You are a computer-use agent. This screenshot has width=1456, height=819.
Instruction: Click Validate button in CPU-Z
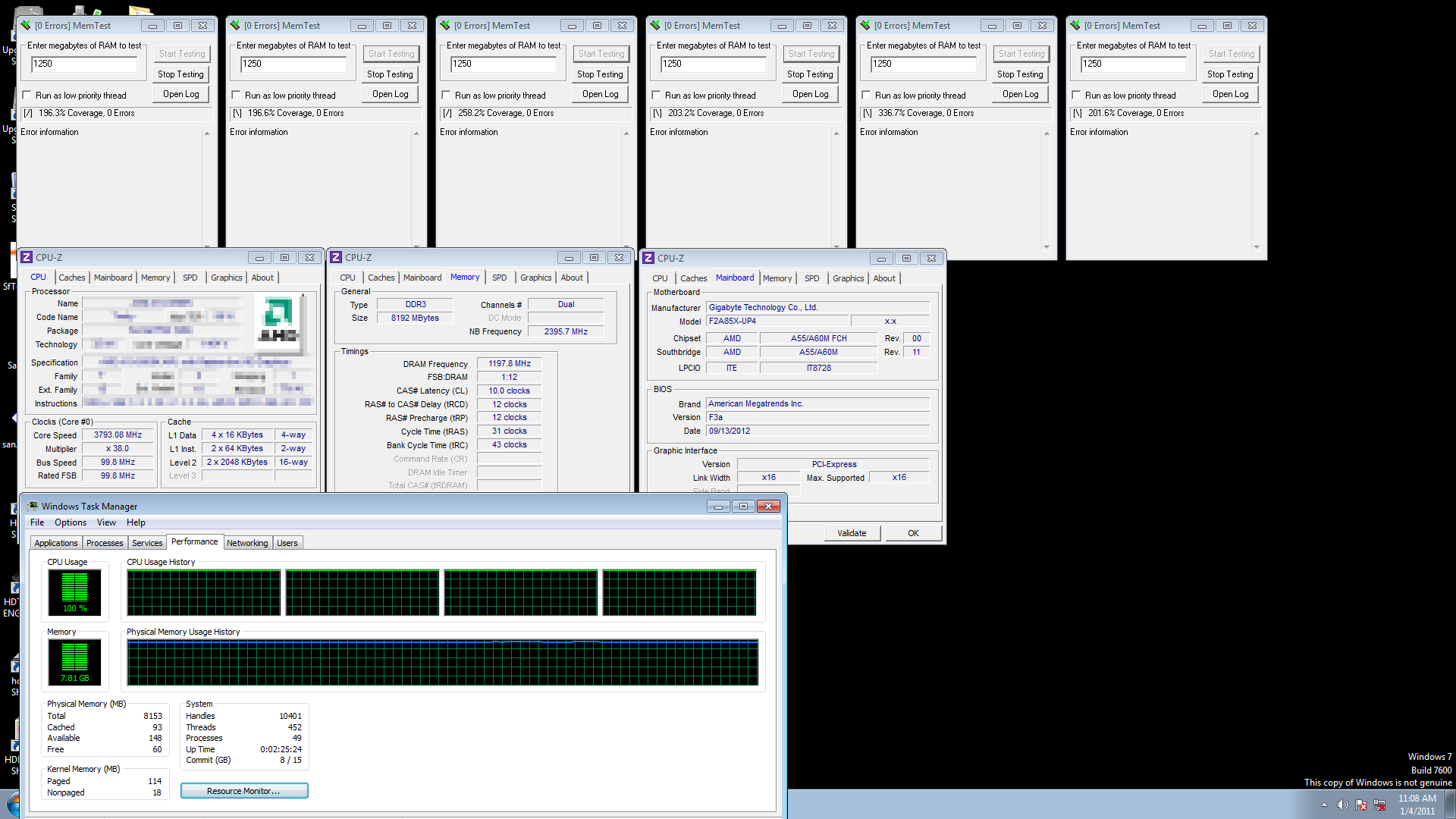pos(852,533)
